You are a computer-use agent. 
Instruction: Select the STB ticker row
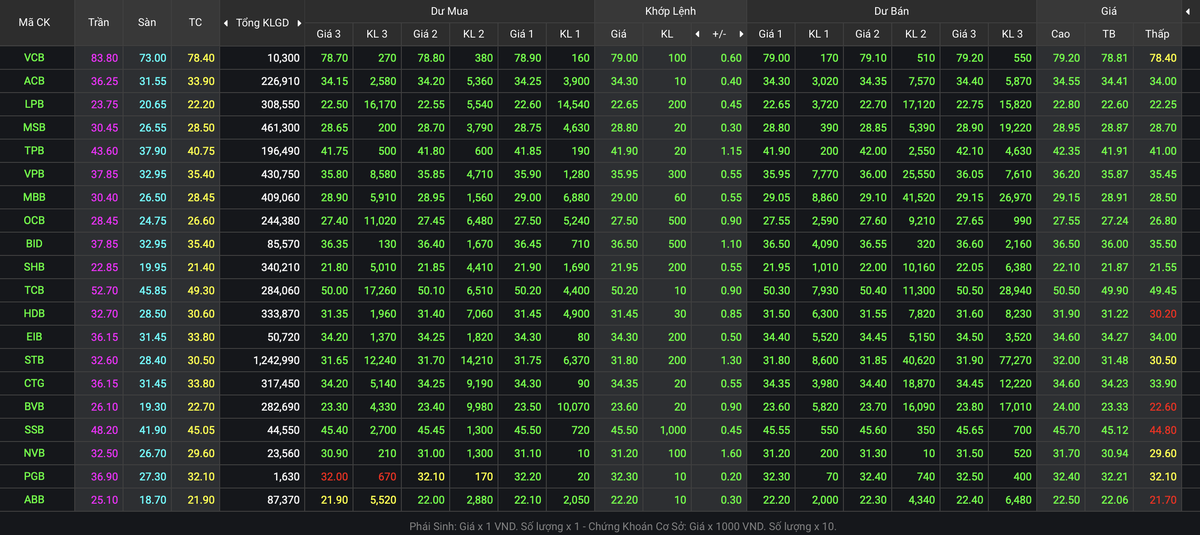(x=34, y=360)
